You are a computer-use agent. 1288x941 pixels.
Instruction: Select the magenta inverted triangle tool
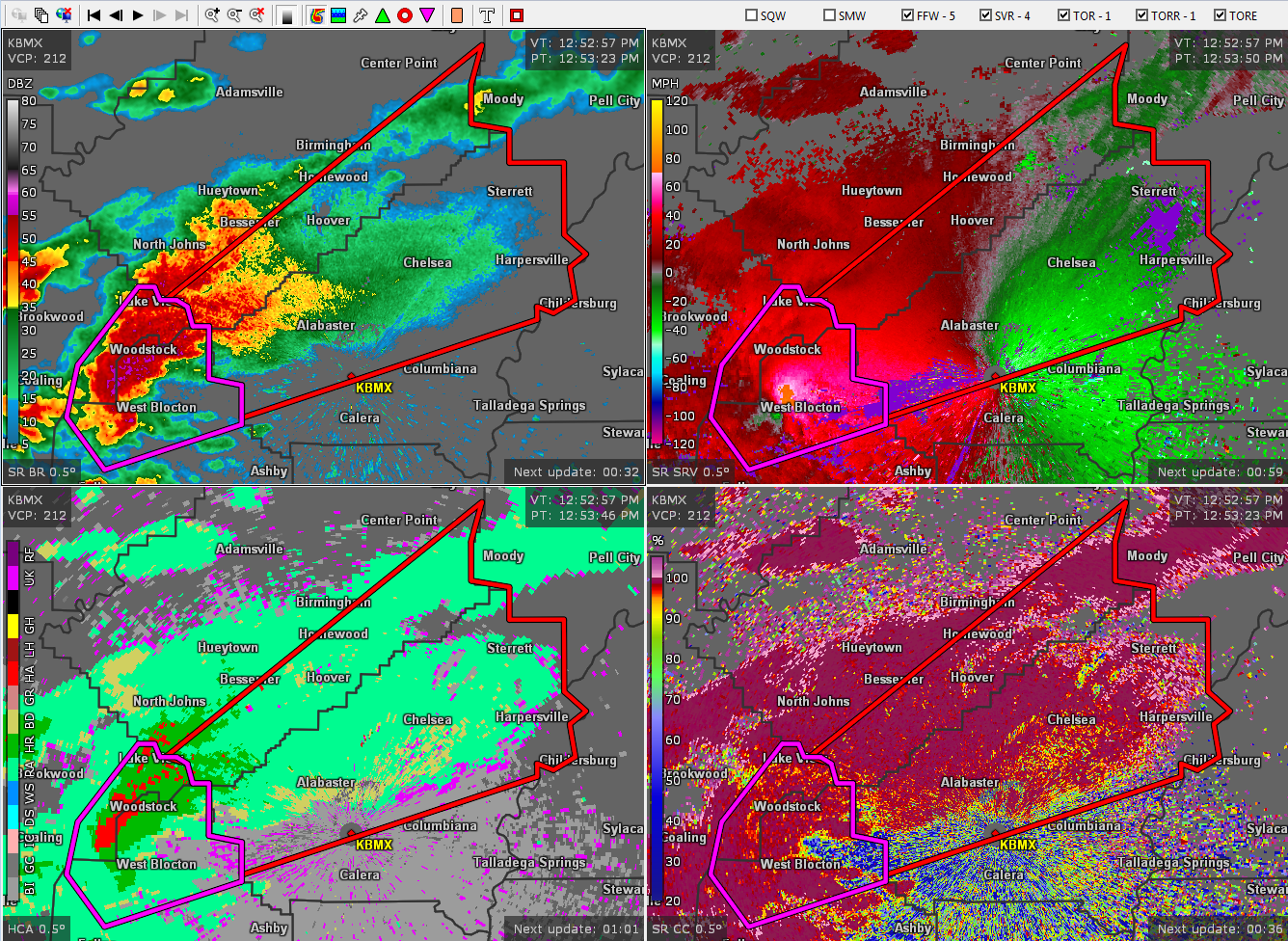(x=427, y=15)
